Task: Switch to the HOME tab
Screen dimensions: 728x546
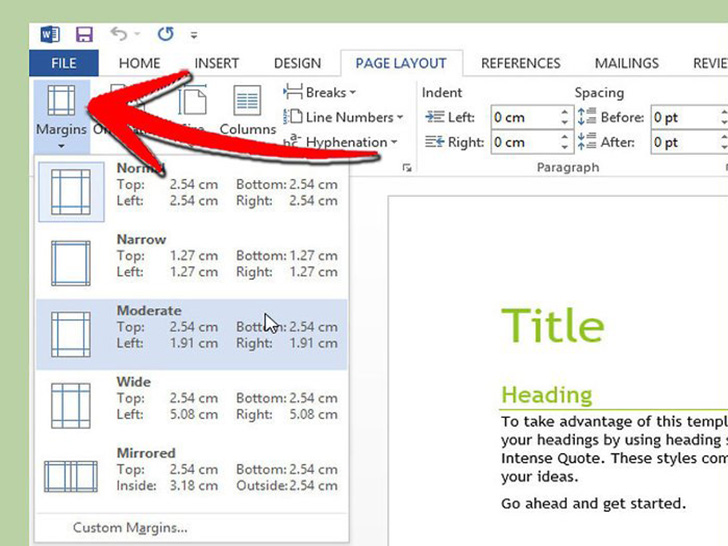Action: point(139,63)
